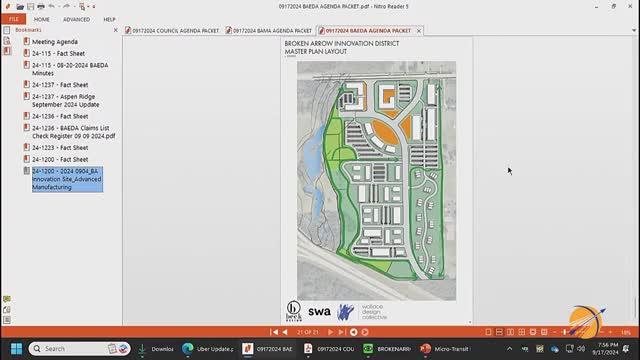Image resolution: width=640 pixels, height=360 pixels.
Task: Set continuous page view layout
Action: click(499, 332)
